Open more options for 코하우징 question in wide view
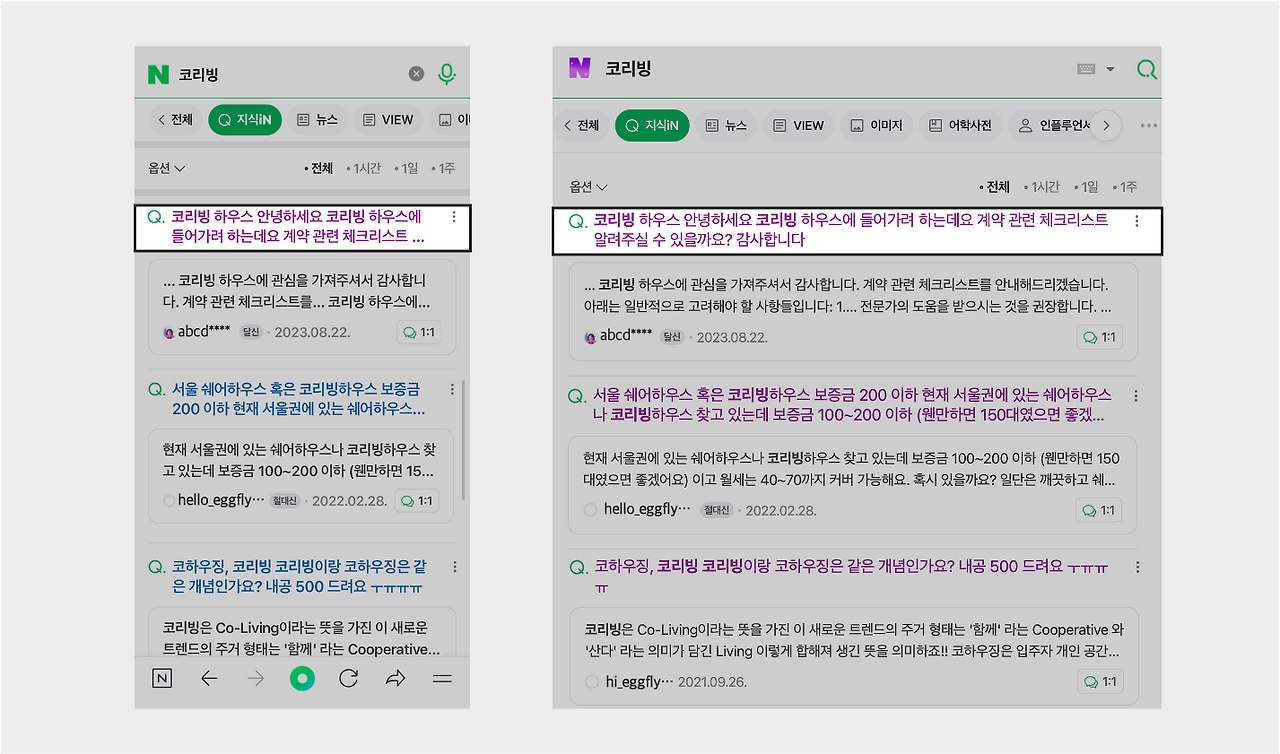Viewport: 1280px width, 754px height. click(1137, 567)
